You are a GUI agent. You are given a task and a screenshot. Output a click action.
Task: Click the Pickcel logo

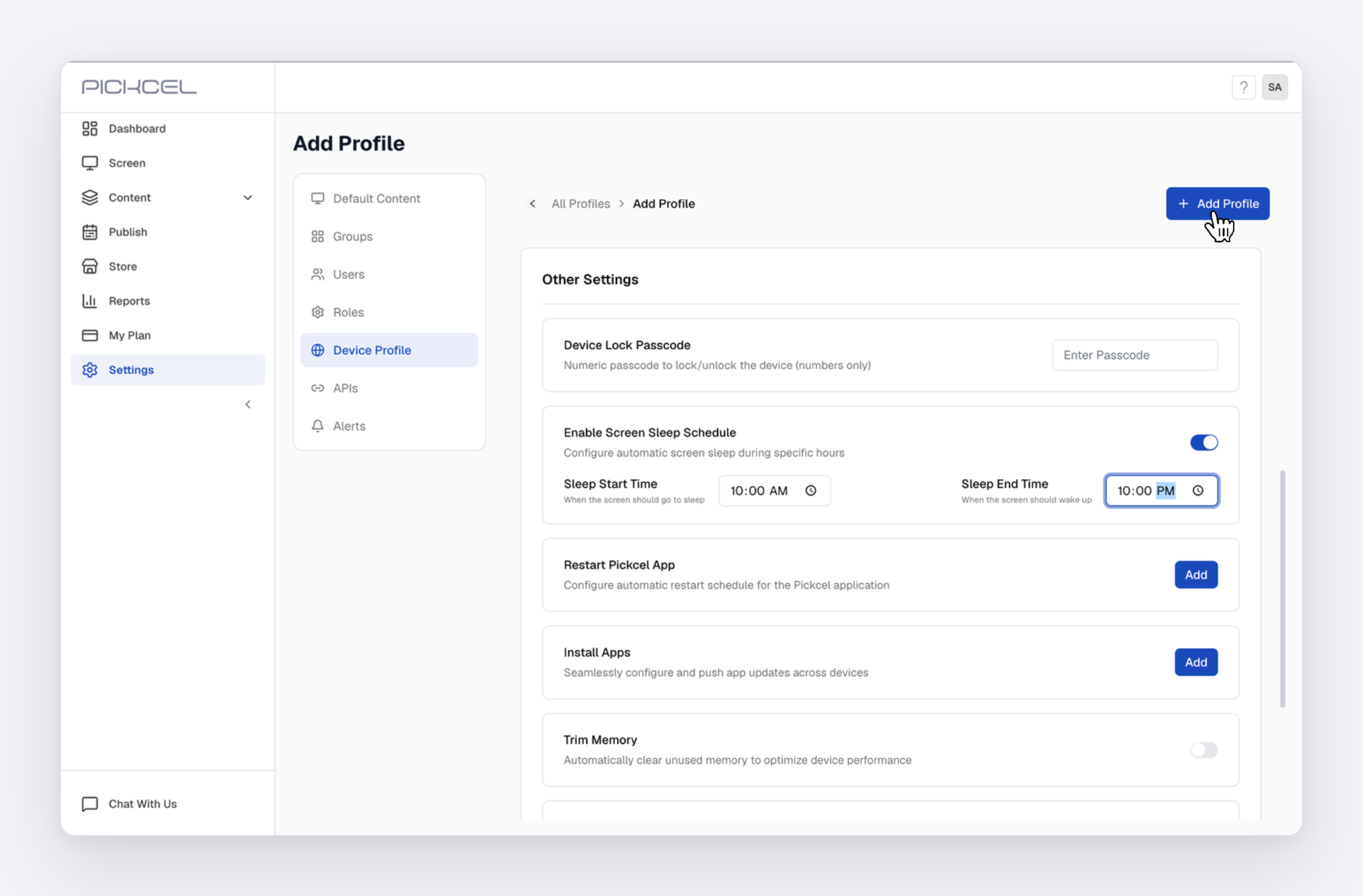tap(139, 86)
